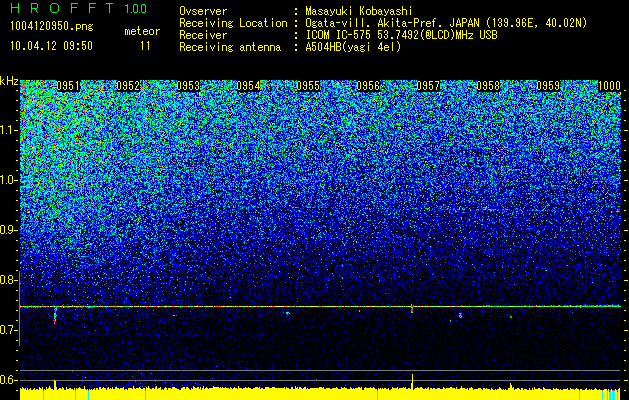Image resolution: width=629 pixels, height=400 pixels.
Task: Click the ICOM IC-575 receiver text
Action: pos(401,35)
